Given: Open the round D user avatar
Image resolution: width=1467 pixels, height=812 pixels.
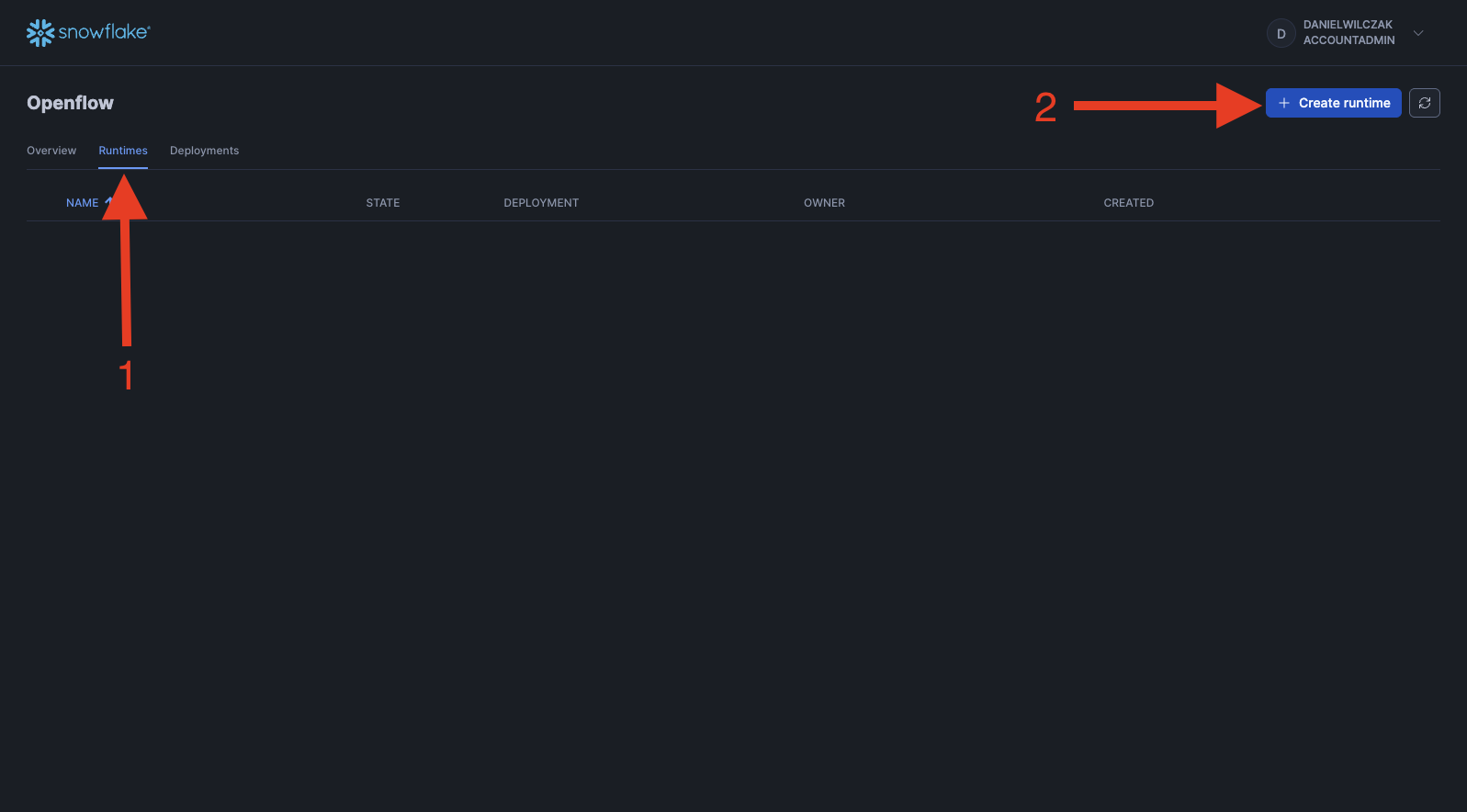Looking at the screenshot, I should click(x=1281, y=34).
